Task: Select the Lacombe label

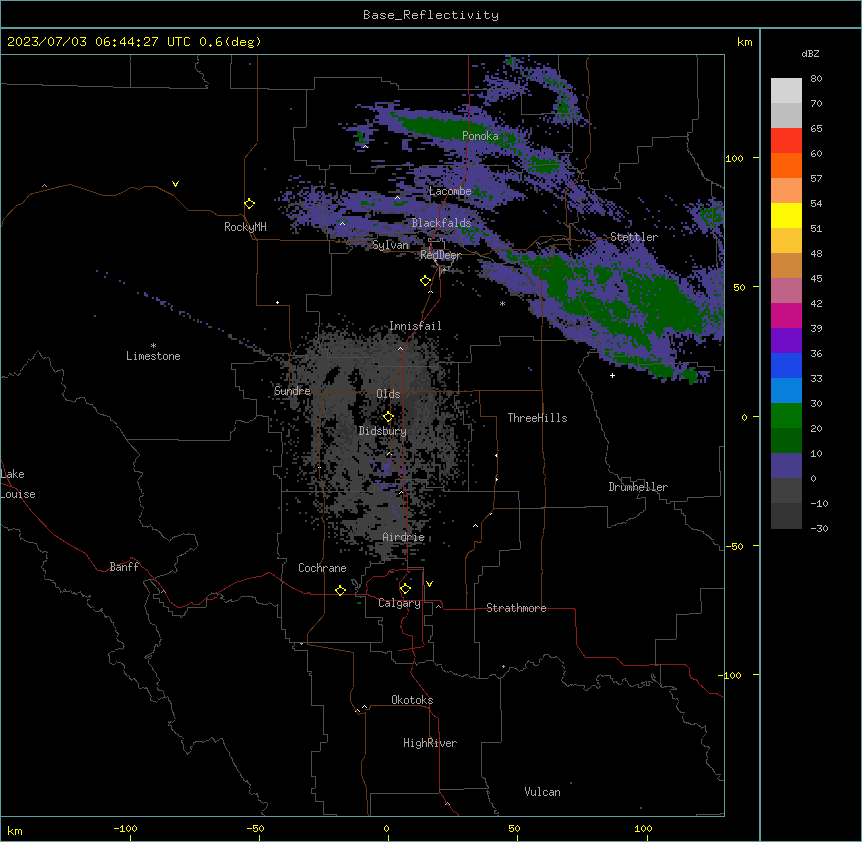Action: pyautogui.click(x=450, y=191)
